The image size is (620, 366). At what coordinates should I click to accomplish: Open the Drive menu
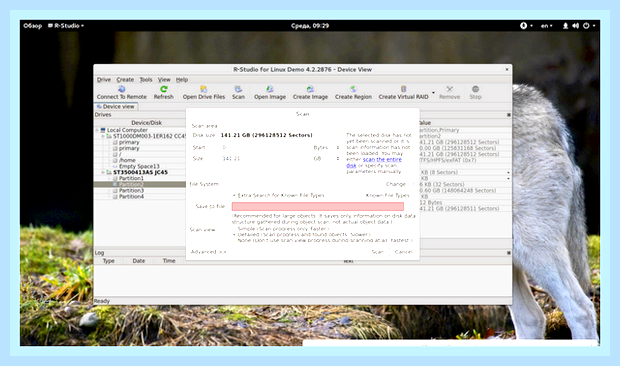coord(104,79)
